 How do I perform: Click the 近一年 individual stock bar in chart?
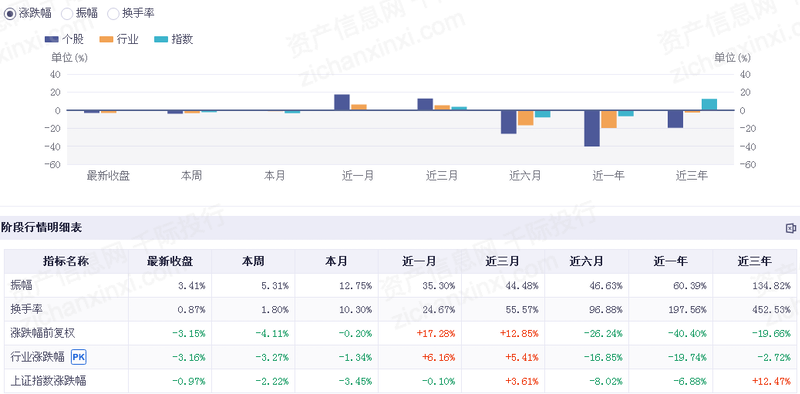coord(592,129)
